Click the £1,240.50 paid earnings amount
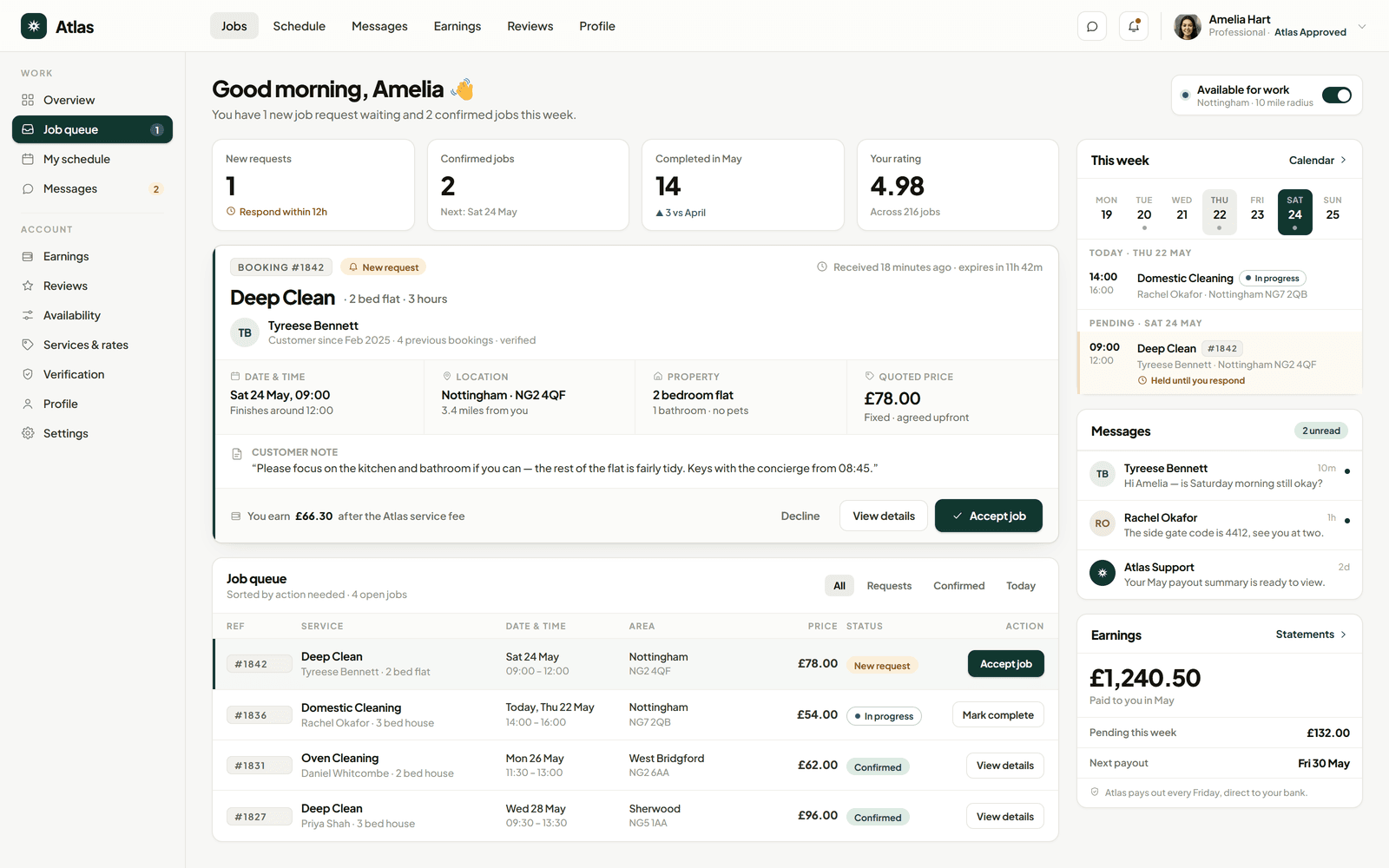Screen dimensions: 1389x868 pyautogui.click(x=1145, y=678)
